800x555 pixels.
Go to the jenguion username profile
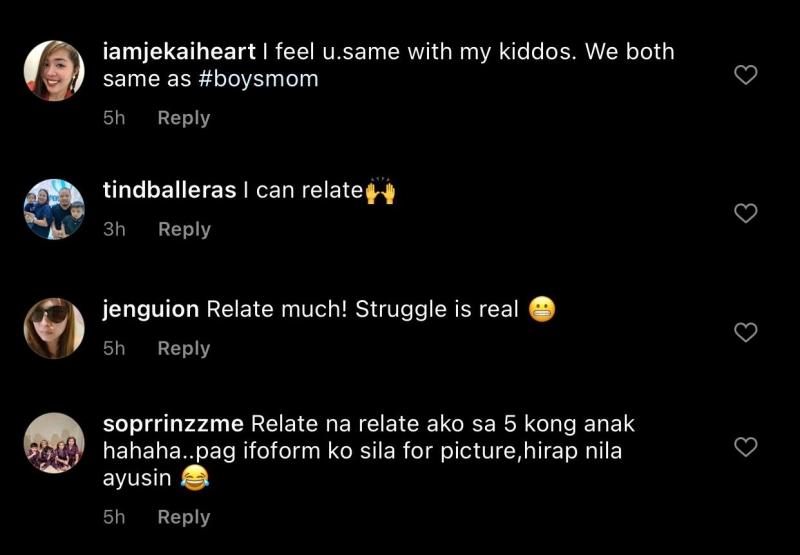coord(151,310)
